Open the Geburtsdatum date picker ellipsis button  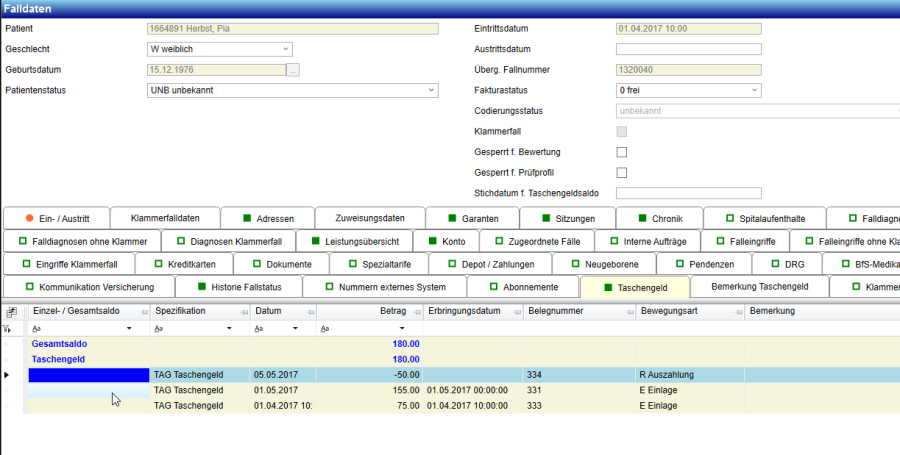293,70
